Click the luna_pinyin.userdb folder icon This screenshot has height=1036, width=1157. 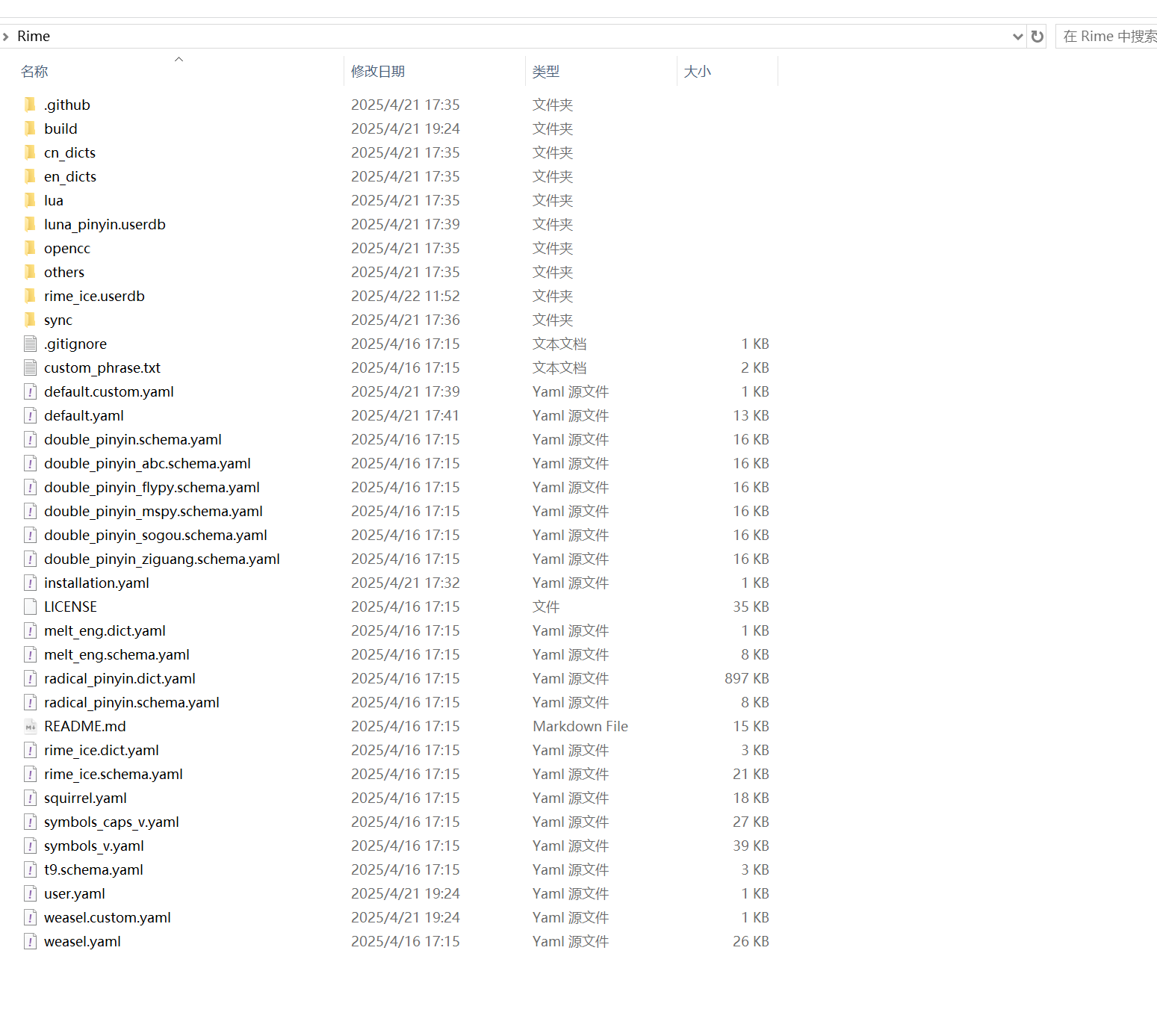tap(30, 224)
